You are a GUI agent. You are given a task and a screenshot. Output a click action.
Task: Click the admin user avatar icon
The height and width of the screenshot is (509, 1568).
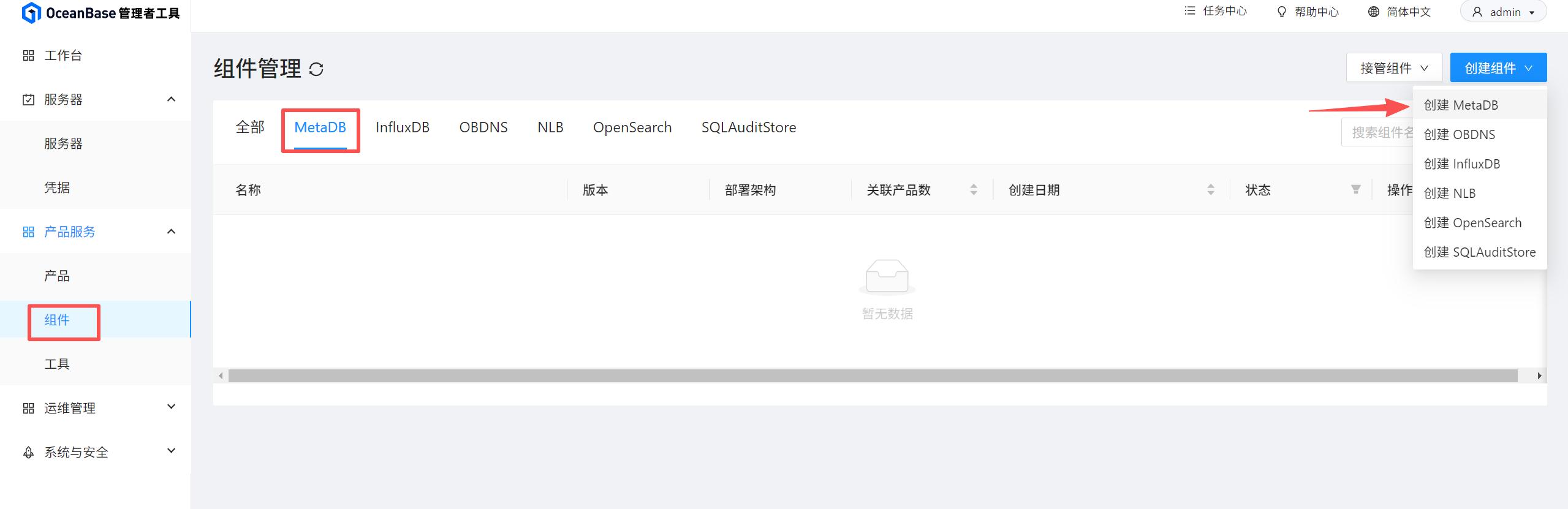coord(1477,12)
